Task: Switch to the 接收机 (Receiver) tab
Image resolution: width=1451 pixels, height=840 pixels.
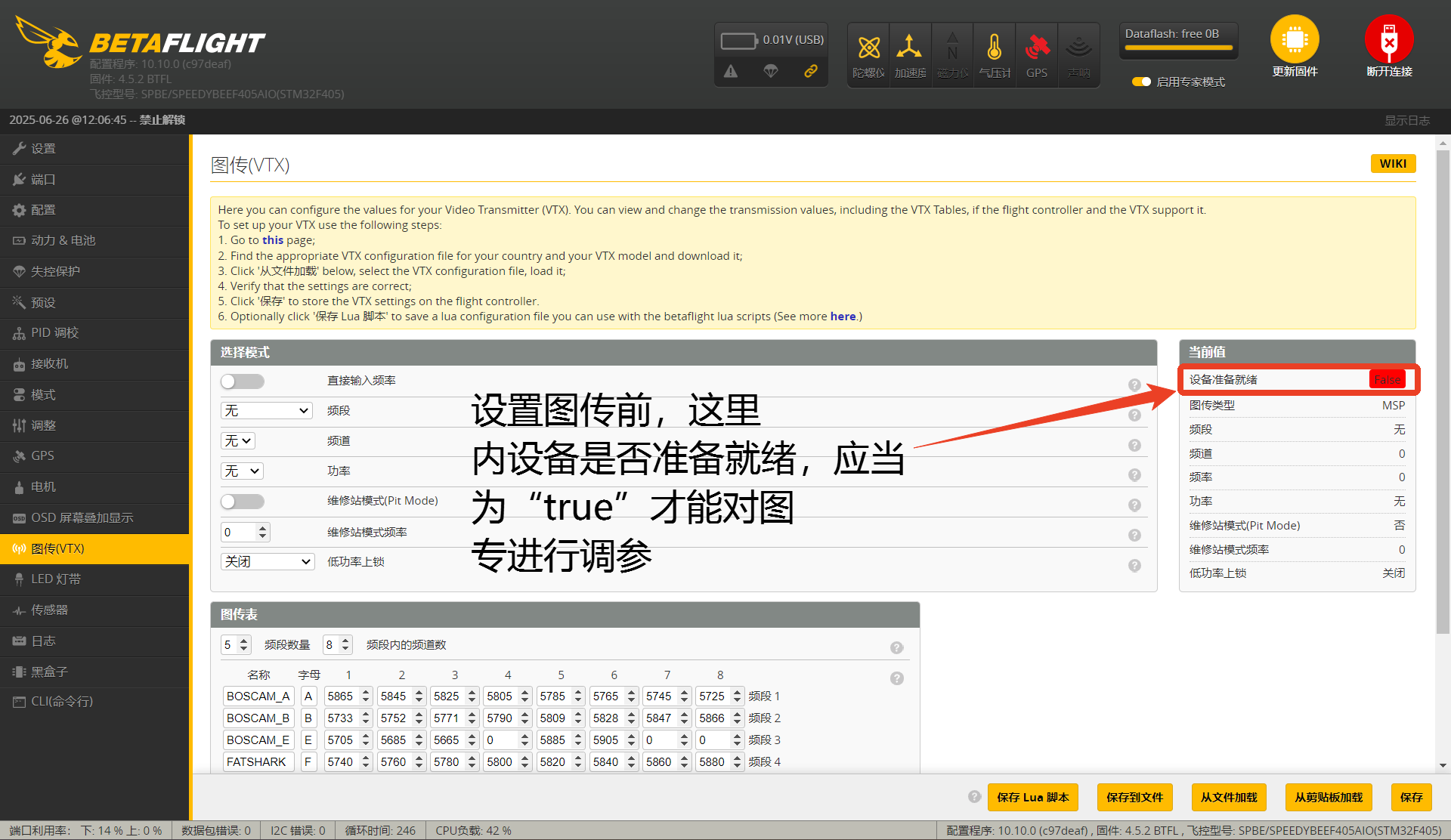Action: point(94,364)
